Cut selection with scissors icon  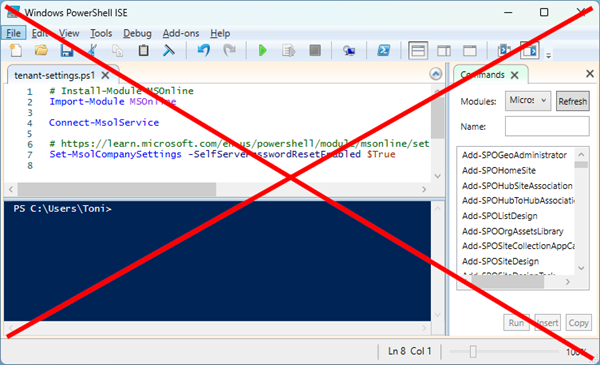[x=92, y=51]
